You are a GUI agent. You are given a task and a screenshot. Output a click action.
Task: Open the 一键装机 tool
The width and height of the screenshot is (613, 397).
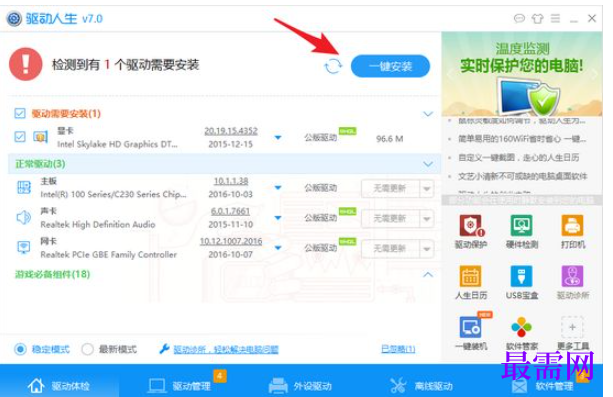click(471, 333)
